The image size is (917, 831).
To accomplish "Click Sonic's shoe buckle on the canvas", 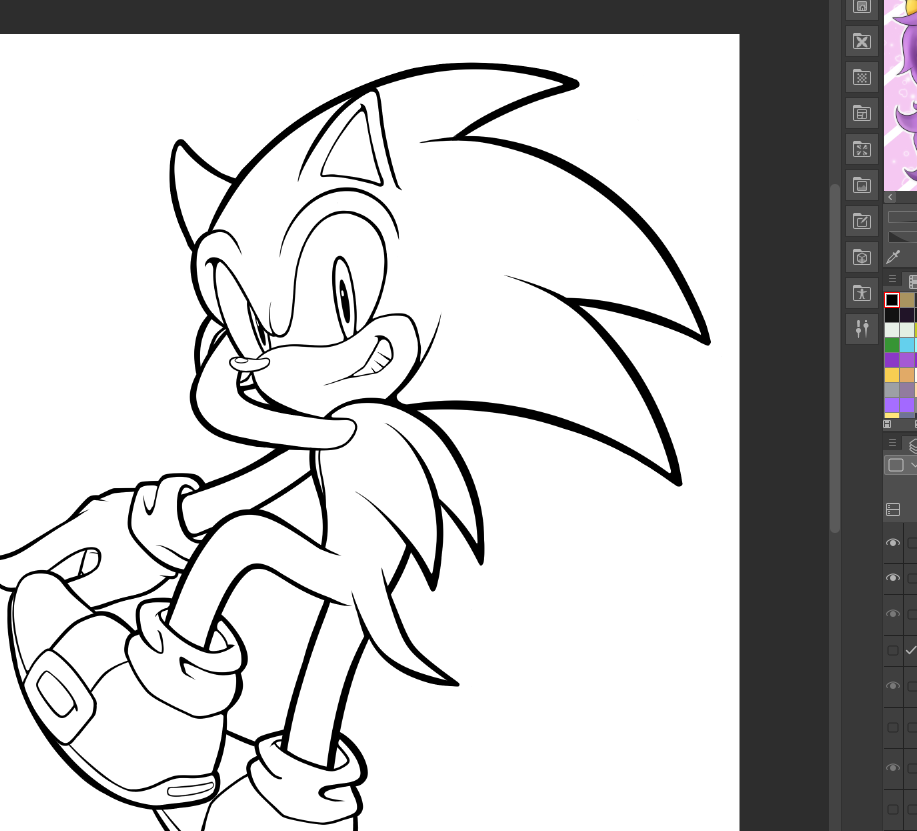I will [x=57, y=694].
